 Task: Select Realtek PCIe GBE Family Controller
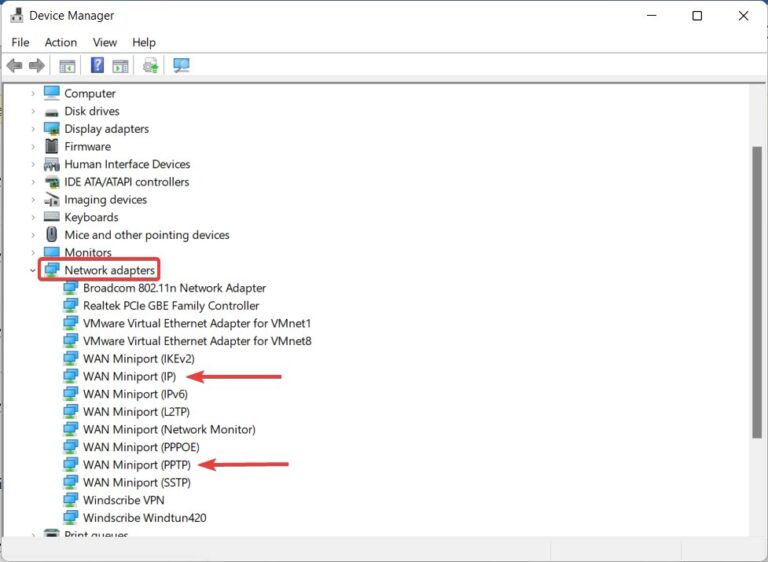click(x=171, y=306)
